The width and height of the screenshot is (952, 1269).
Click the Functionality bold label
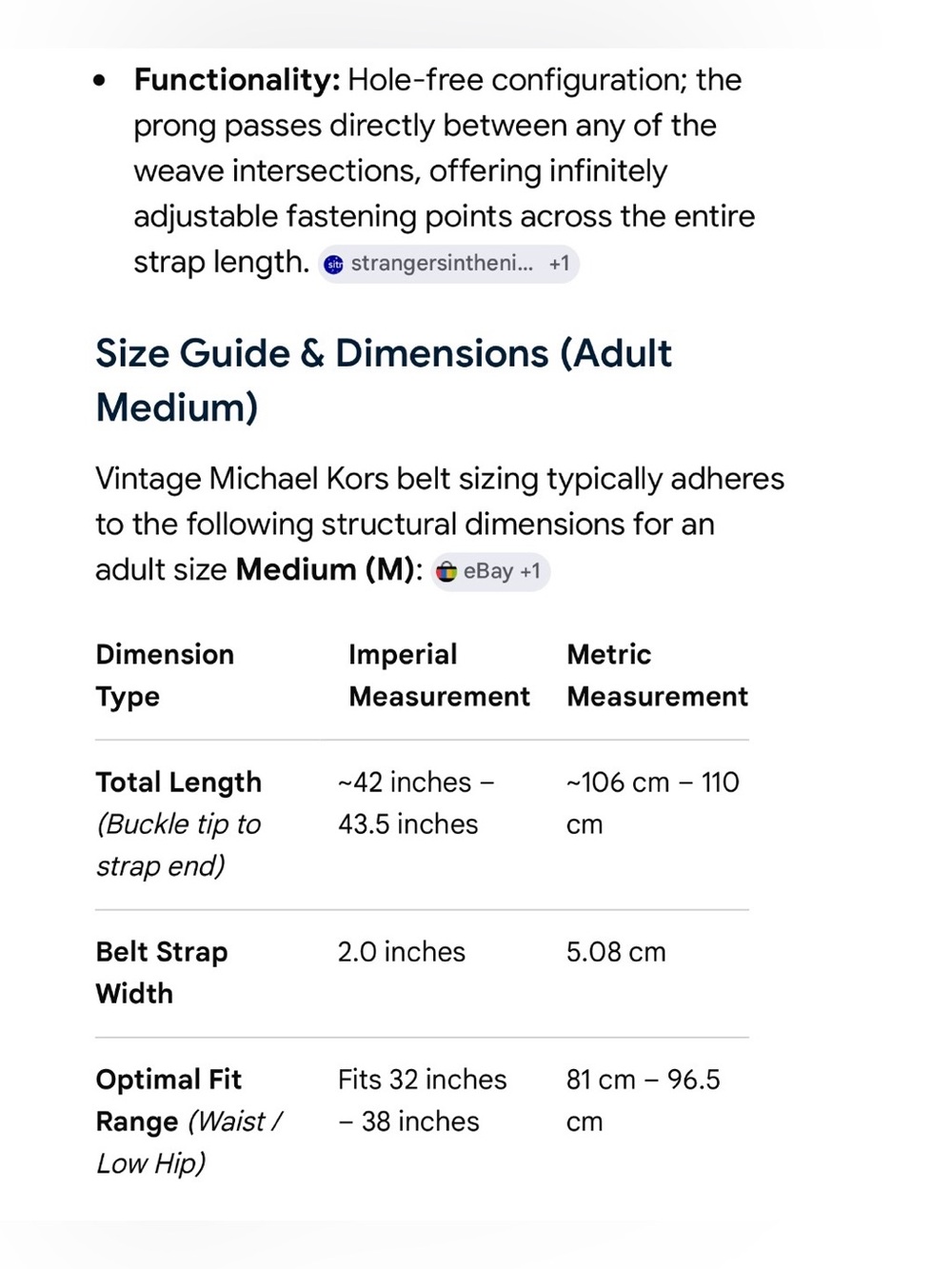point(237,80)
